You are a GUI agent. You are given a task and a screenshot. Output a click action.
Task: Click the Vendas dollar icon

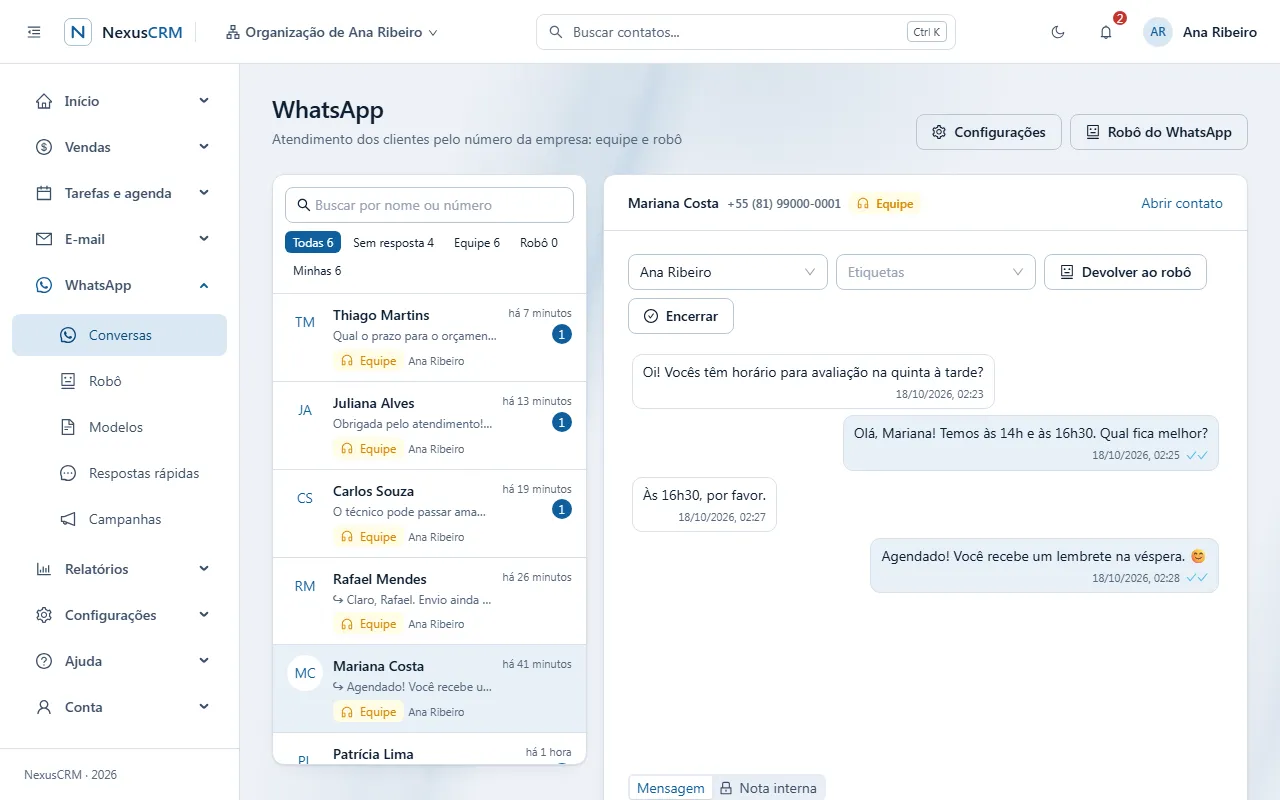44,147
